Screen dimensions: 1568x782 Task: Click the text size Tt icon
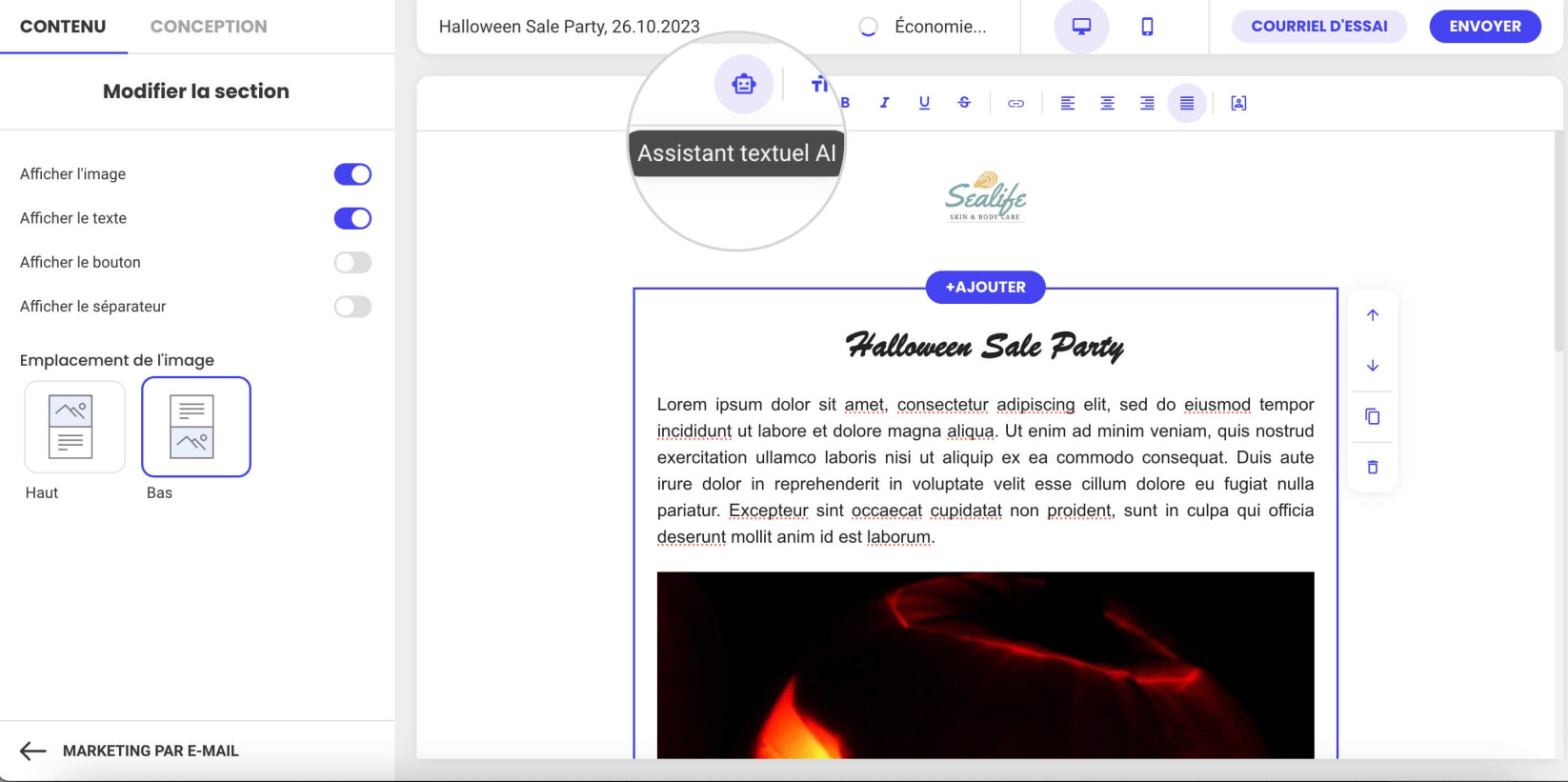[819, 85]
